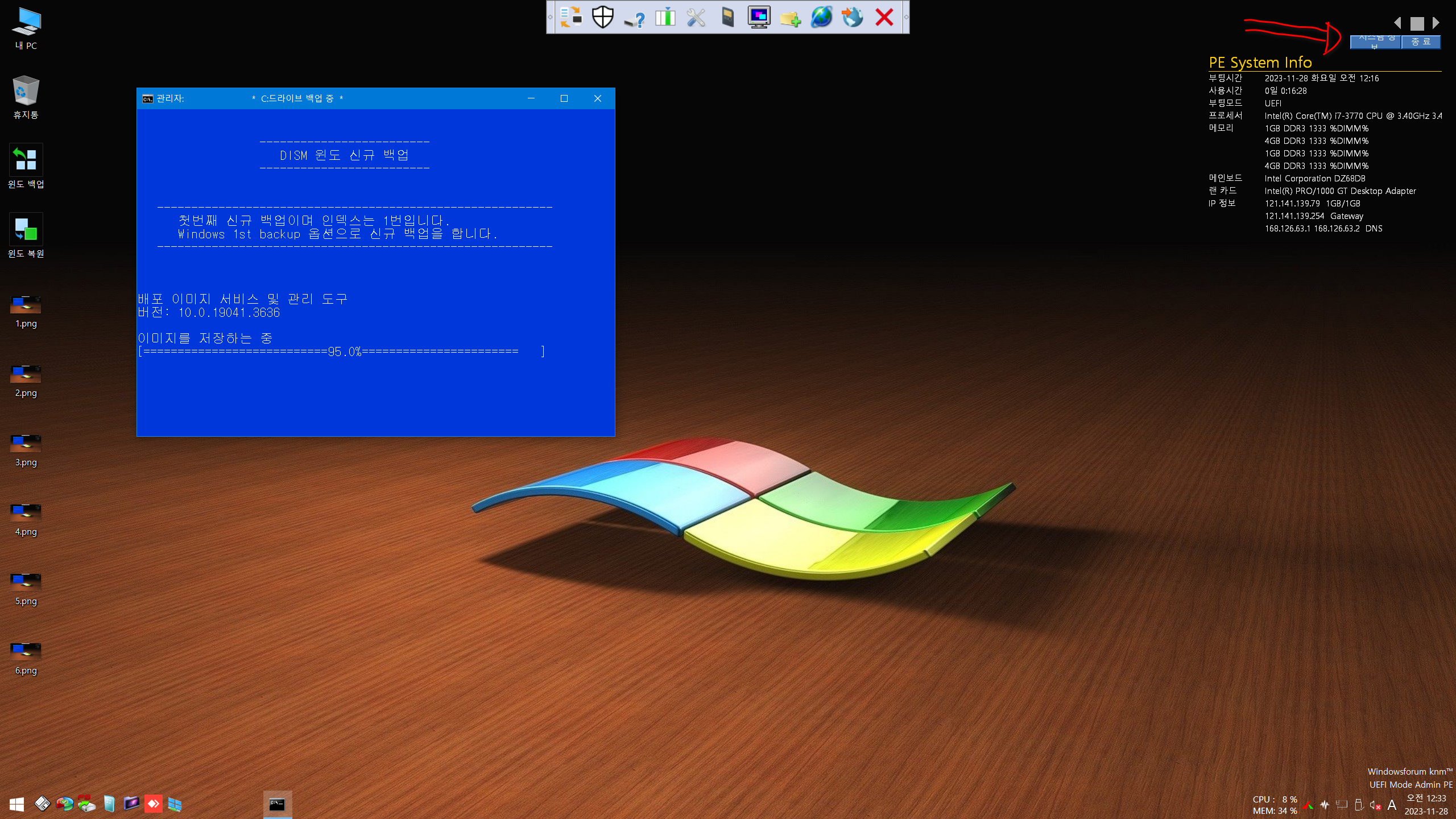Open the 휴지통 recycle bin icon
Image resolution: width=1456 pixels, height=819 pixels.
pyautogui.click(x=26, y=97)
